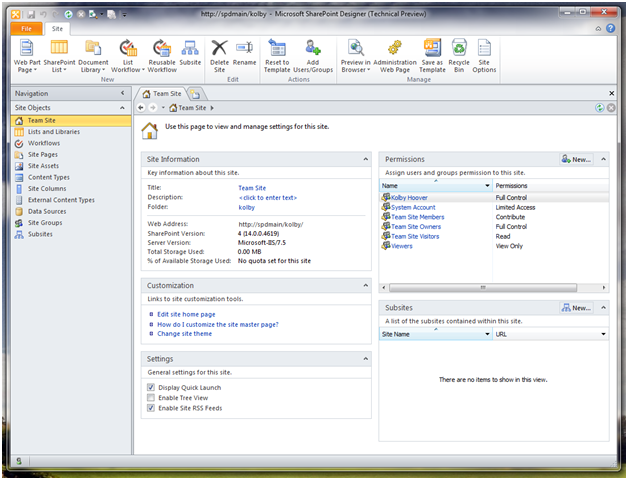The image size is (628, 480).
Task: Click the right arrow of the Permissions scrollbar
Action: [604, 288]
